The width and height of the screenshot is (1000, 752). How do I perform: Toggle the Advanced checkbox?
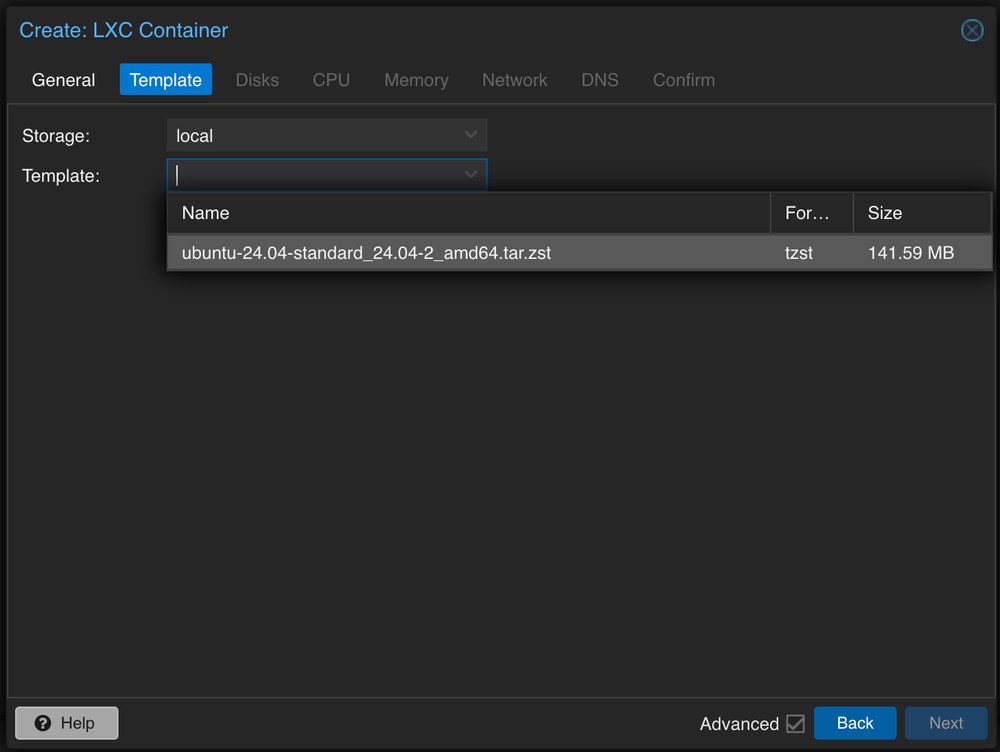click(795, 723)
